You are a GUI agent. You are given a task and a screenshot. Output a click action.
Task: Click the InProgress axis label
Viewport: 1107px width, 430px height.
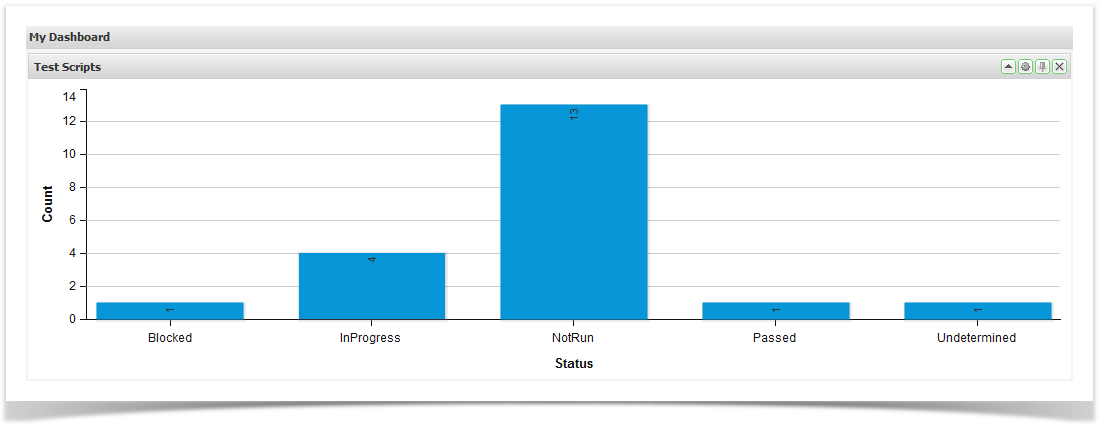[370, 338]
